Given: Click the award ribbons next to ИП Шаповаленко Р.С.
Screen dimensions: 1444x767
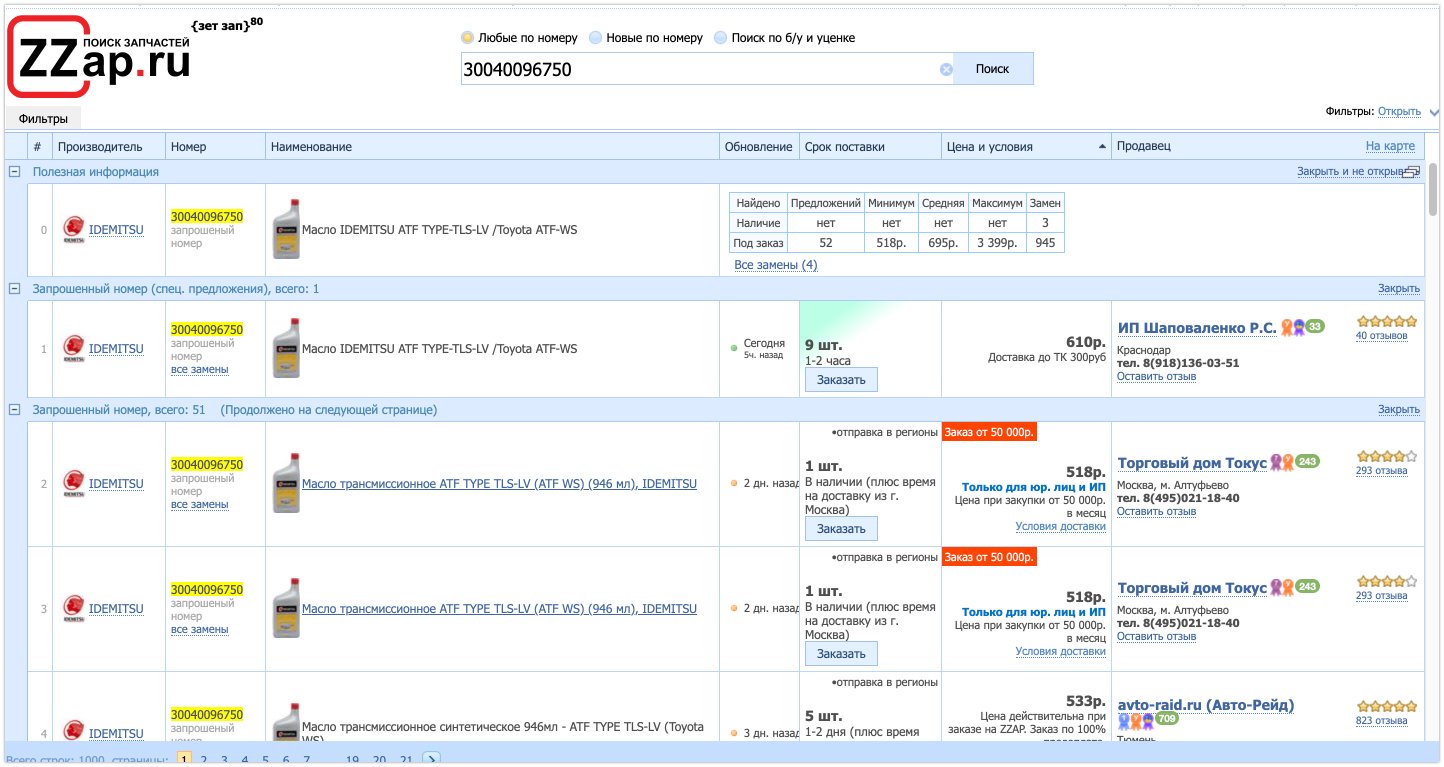Looking at the screenshot, I should click(1293, 327).
